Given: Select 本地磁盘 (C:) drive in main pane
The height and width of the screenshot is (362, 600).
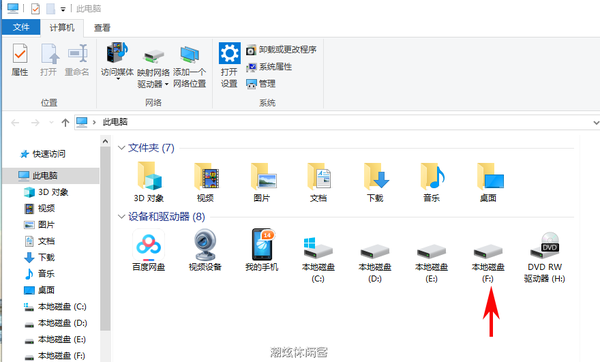Looking at the screenshot, I should pyautogui.click(x=318, y=259).
